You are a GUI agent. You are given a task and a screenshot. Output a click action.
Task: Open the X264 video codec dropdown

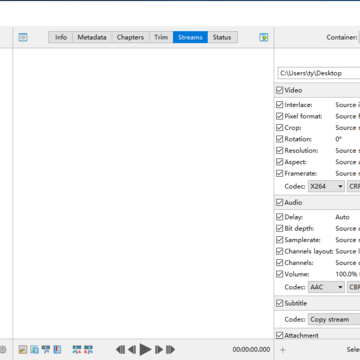(x=326, y=186)
